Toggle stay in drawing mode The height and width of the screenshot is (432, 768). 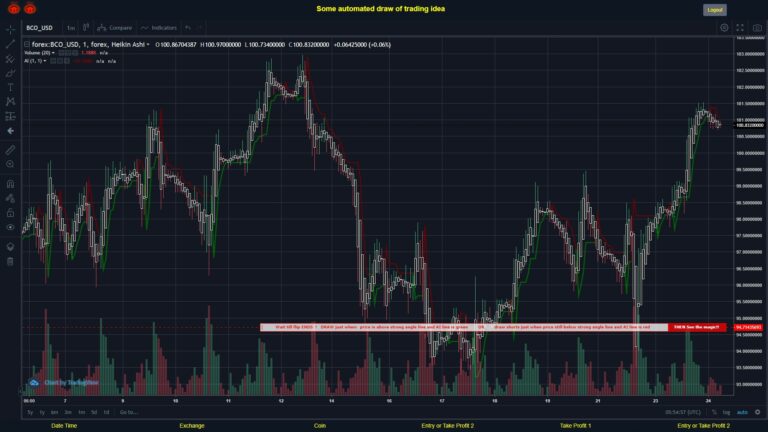coord(10,198)
